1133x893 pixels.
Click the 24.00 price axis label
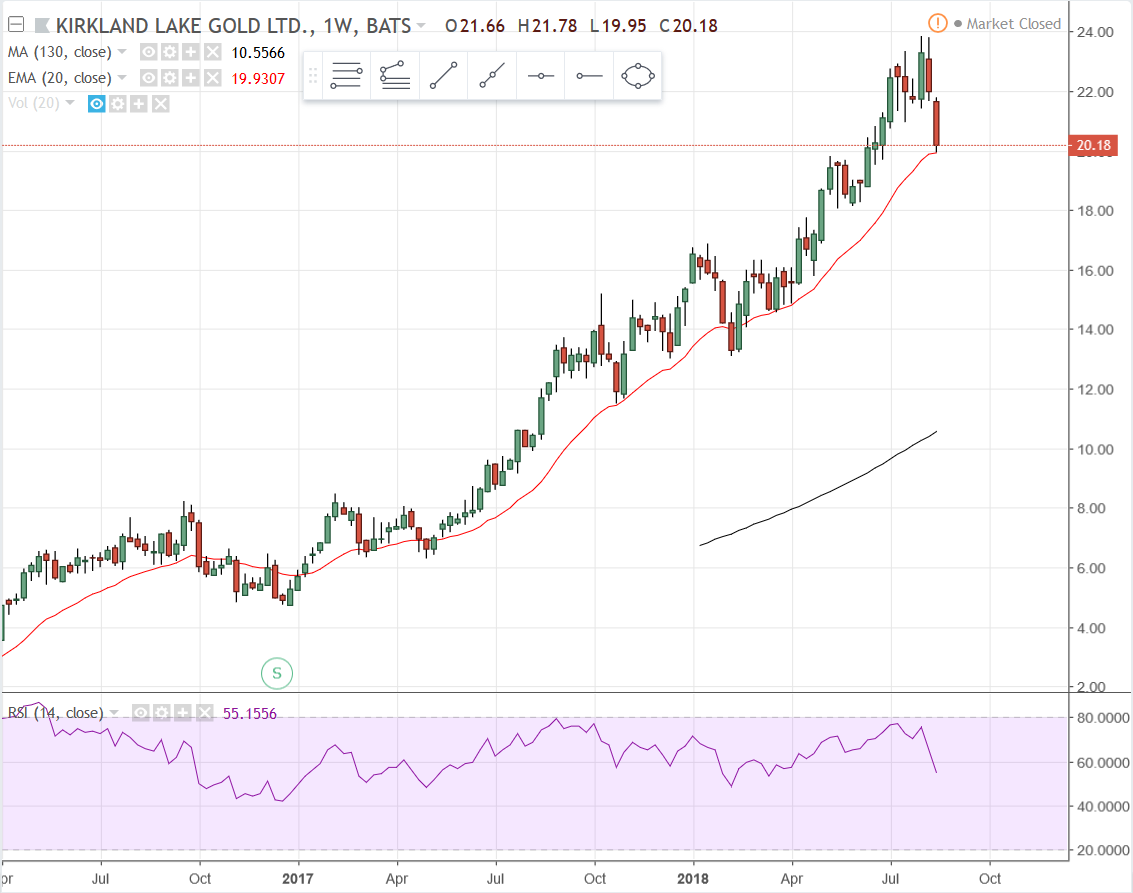pos(1095,32)
